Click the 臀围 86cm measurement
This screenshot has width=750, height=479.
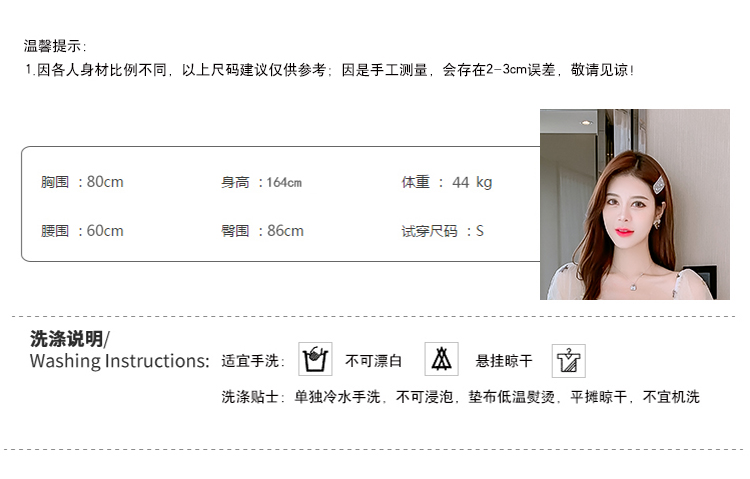click(x=262, y=231)
